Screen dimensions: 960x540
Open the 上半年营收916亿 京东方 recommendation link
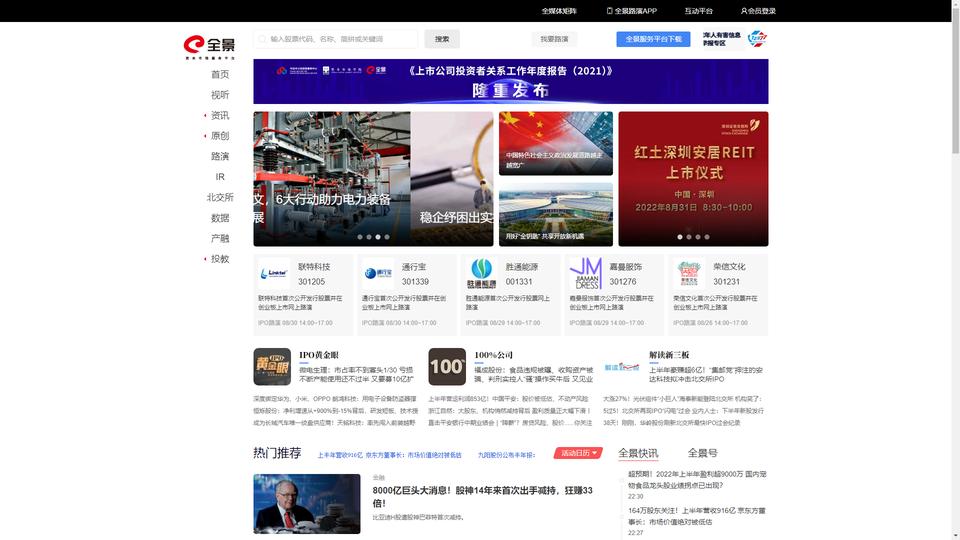pyautogui.click(x=389, y=456)
